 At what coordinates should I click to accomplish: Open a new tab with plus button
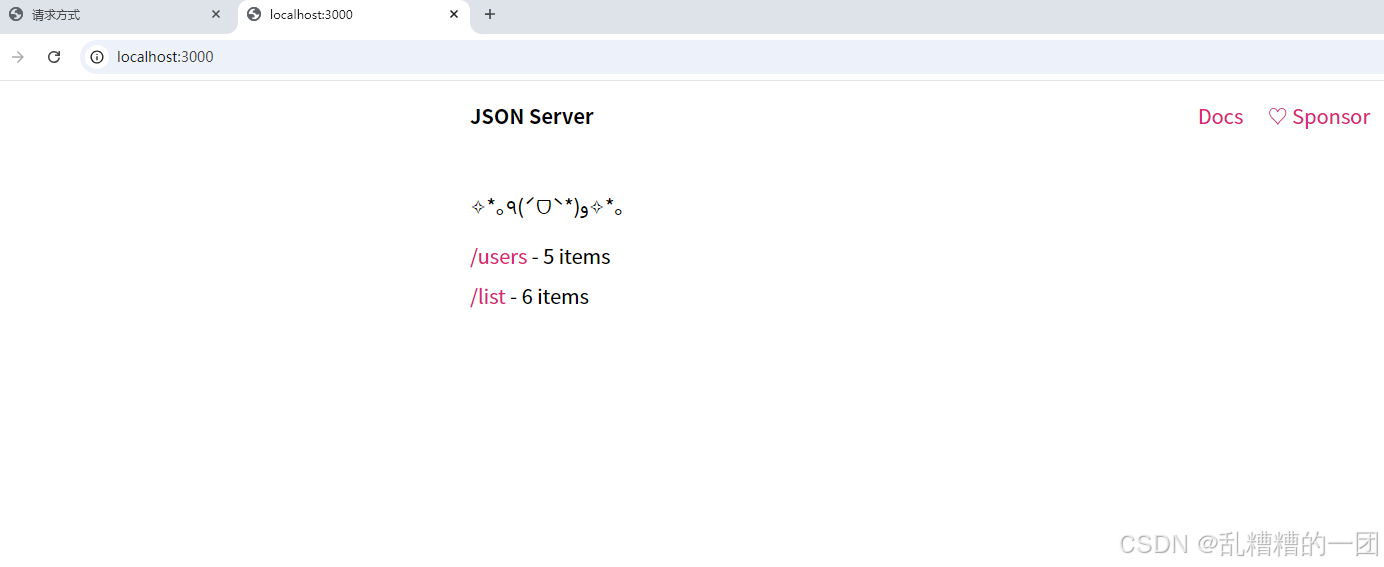point(490,15)
